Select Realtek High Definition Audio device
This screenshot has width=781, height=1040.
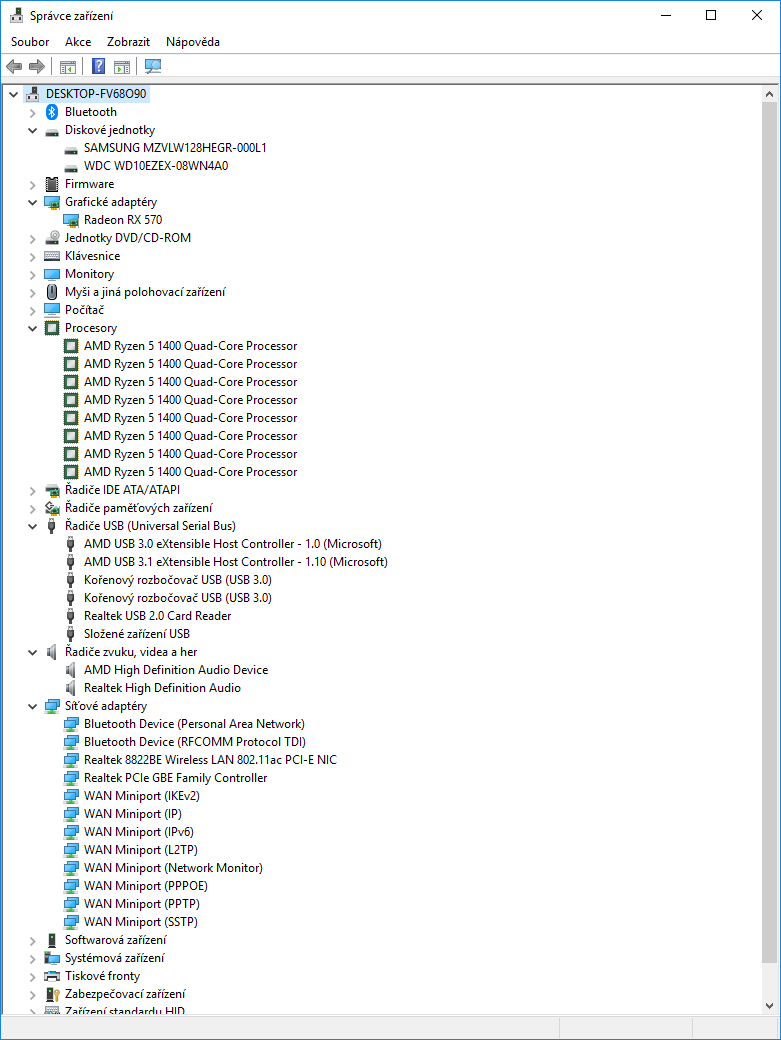click(162, 688)
